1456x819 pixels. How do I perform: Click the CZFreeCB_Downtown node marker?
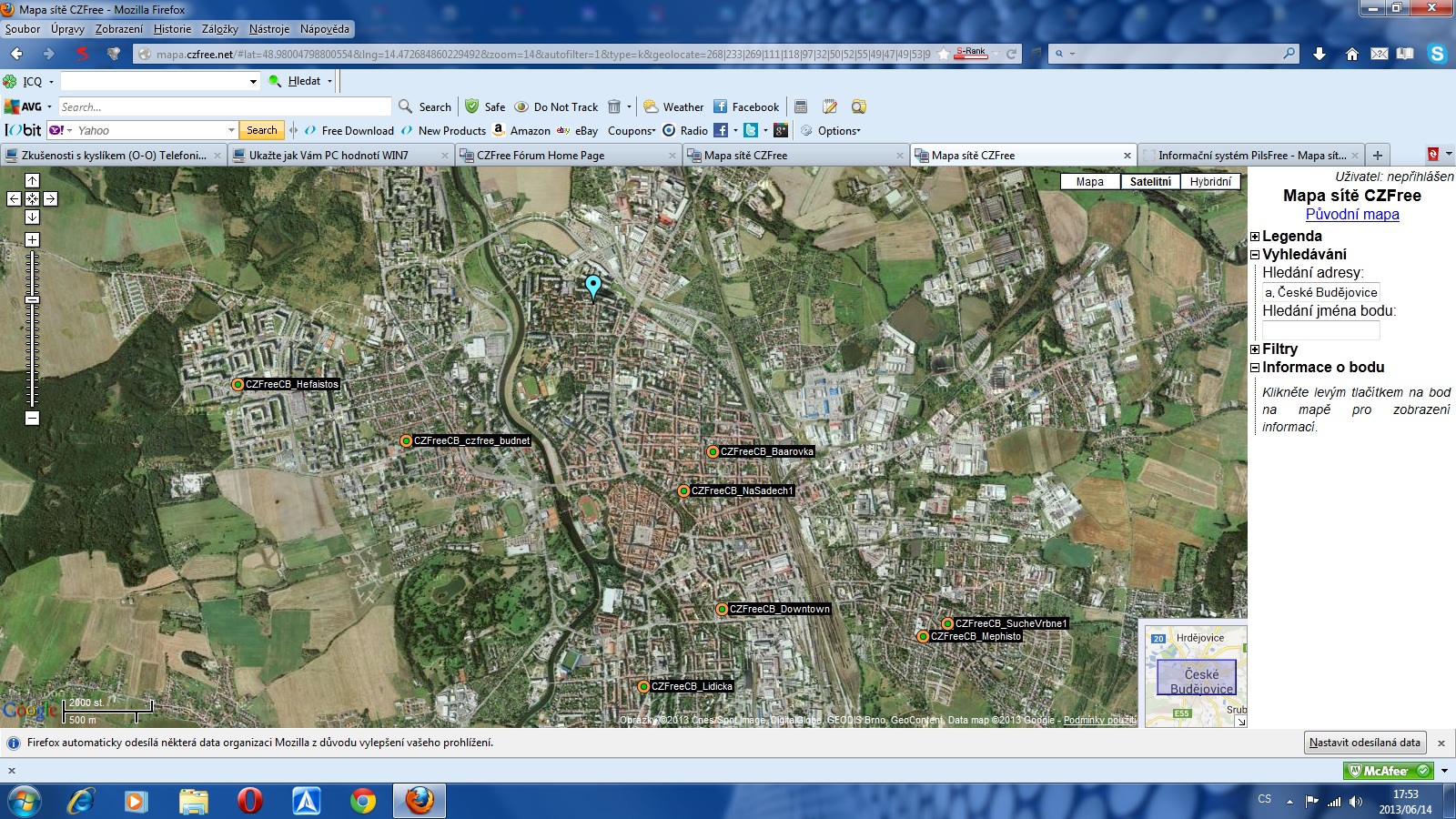[x=722, y=610]
